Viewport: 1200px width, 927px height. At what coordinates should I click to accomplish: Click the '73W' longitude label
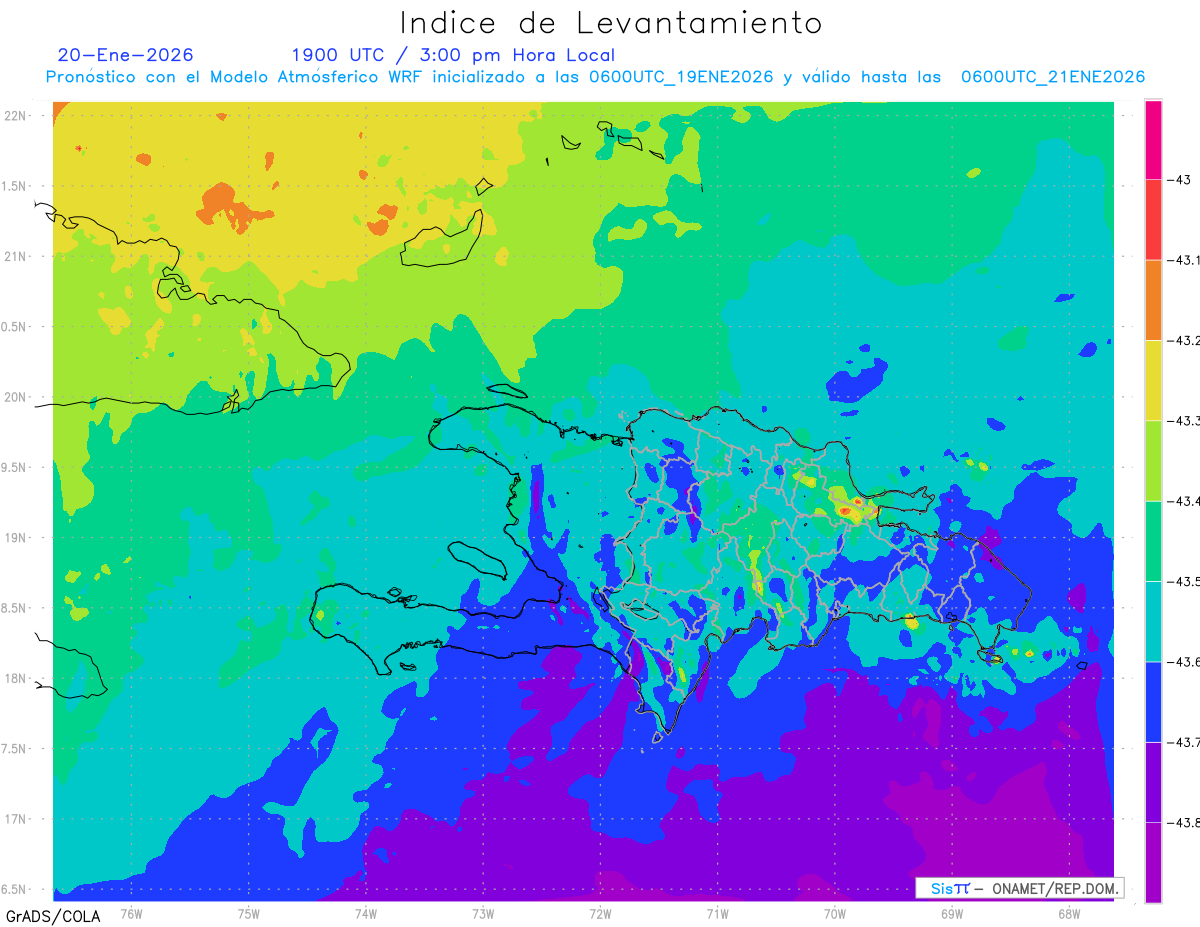[483, 914]
